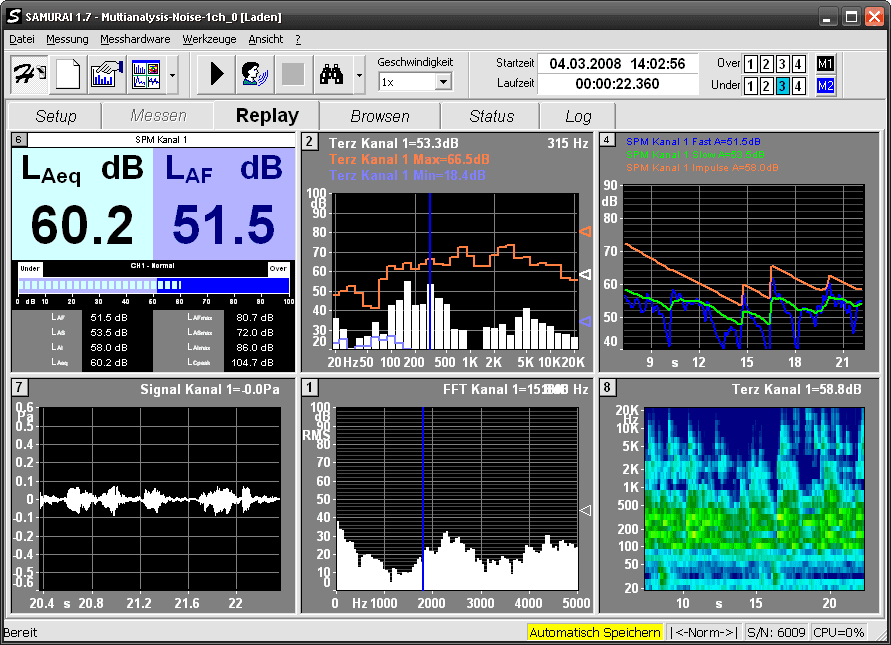Click the audio listen head icon
891x645 pixels.
click(x=253, y=74)
